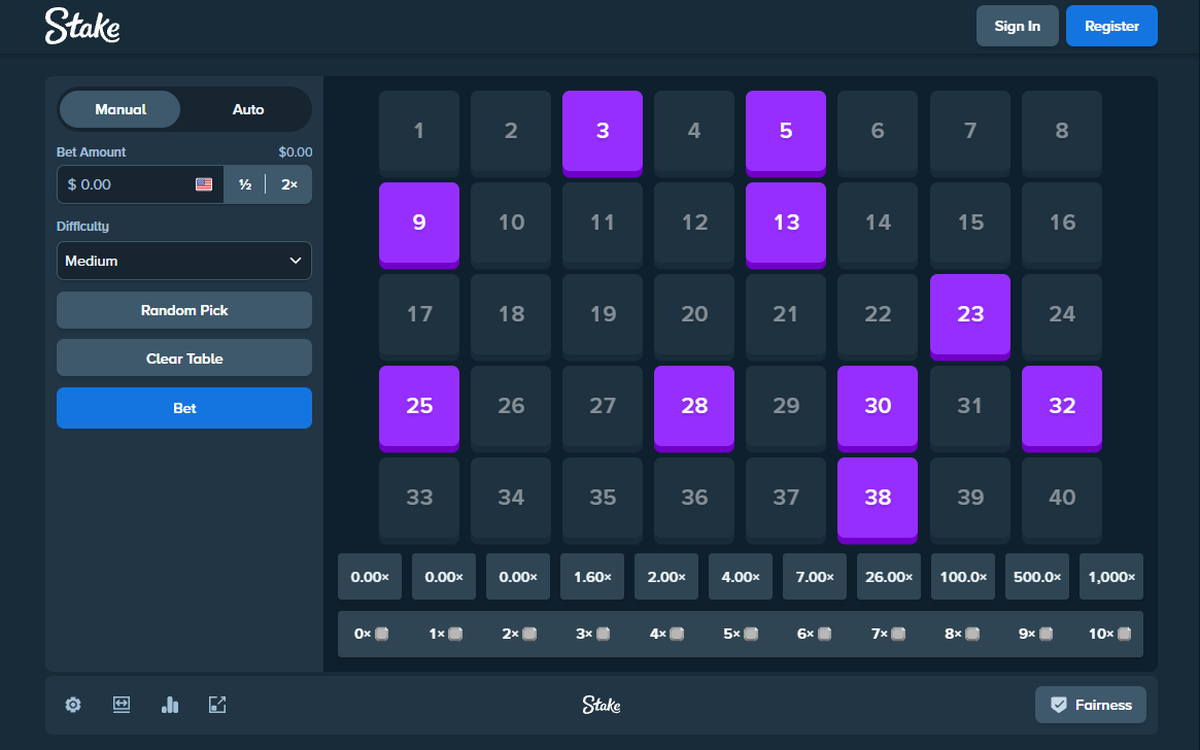Switch to the Manual tab
This screenshot has height=750, width=1200.
[x=120, y=109]
